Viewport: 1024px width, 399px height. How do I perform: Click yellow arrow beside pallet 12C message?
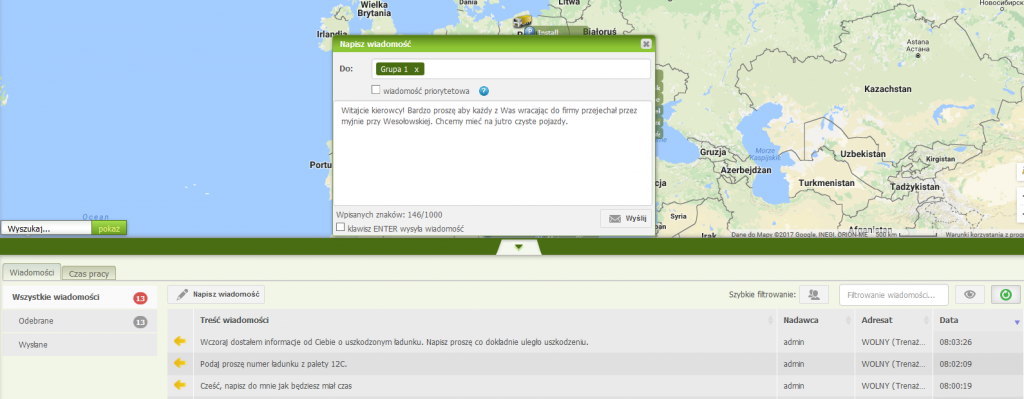[x=180, y=363]
